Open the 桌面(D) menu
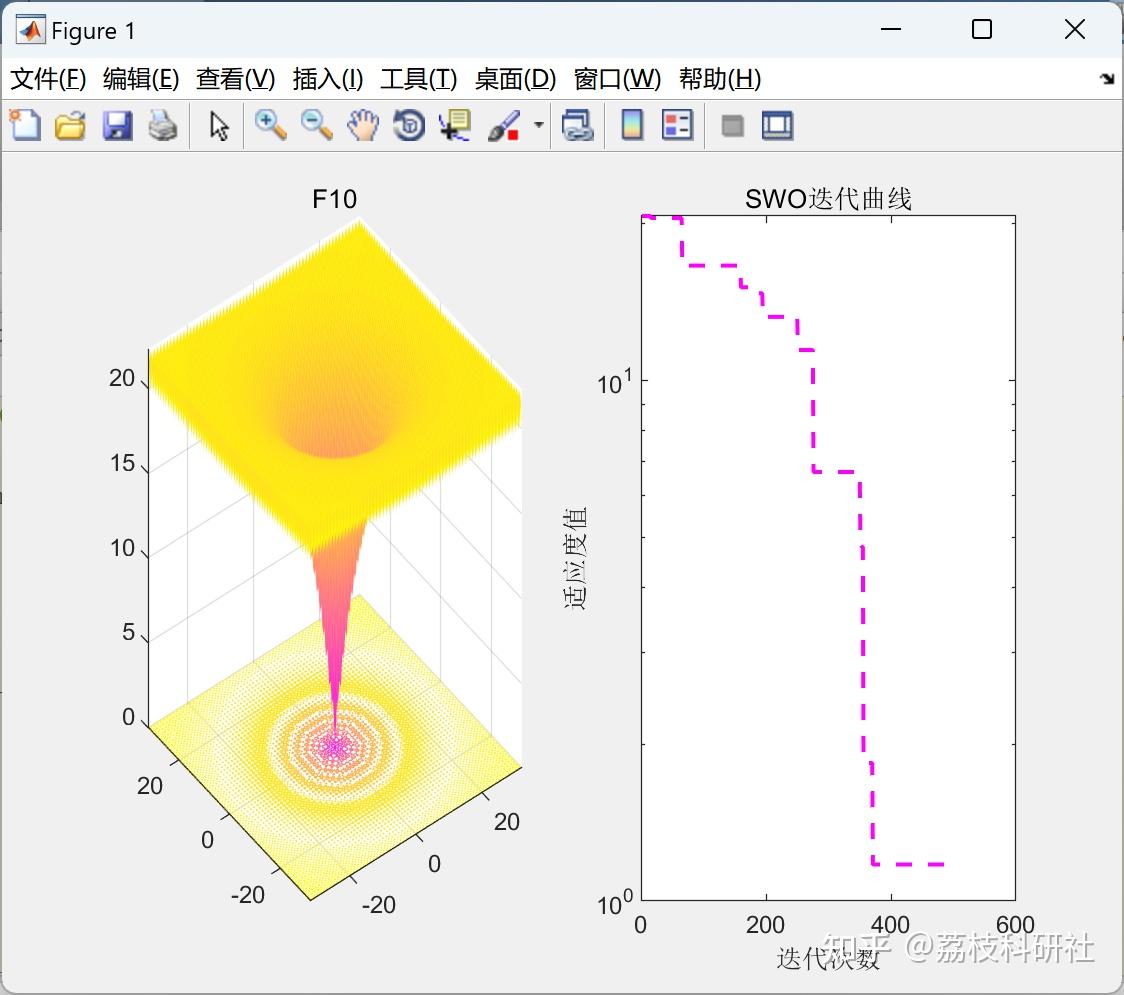Image resolution: width=1124 pixels, height=995 pixels. pos(515,79)
